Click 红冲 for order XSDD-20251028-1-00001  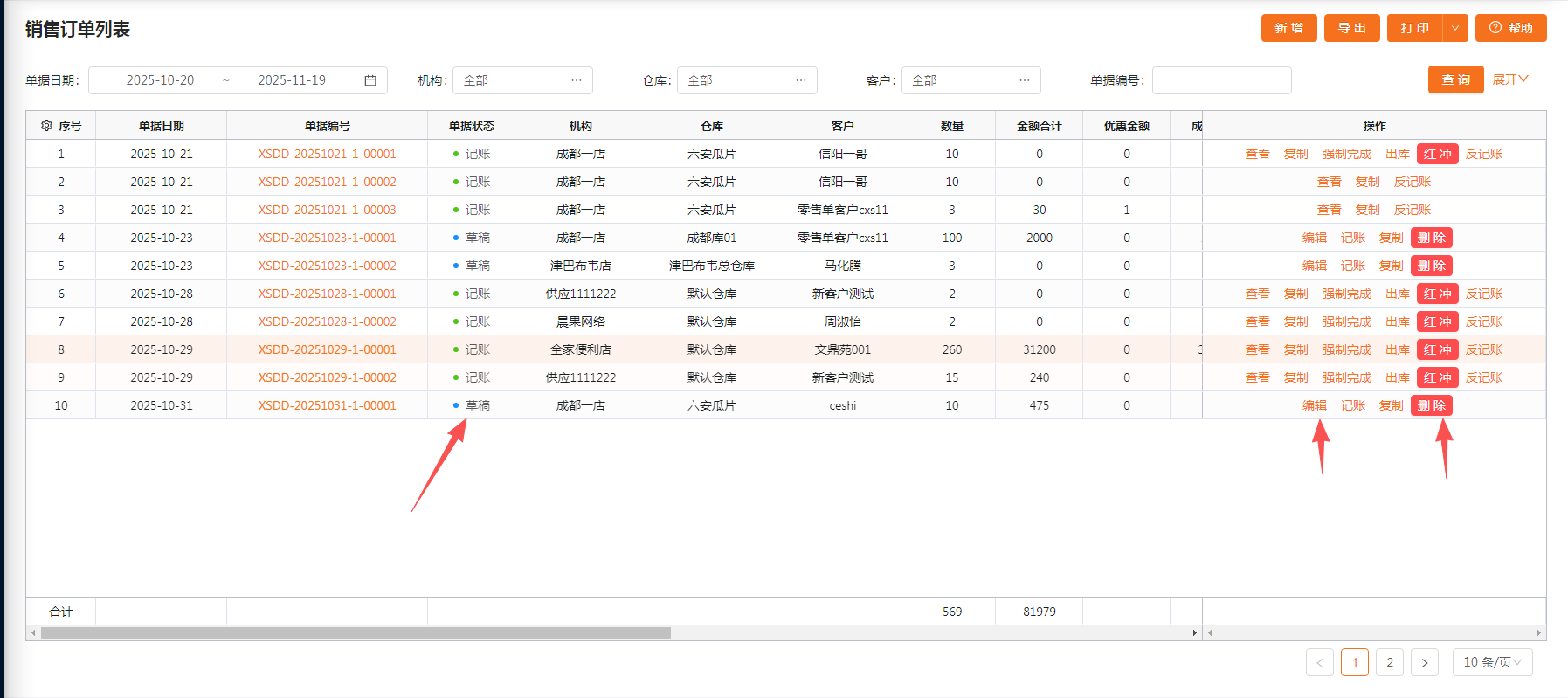coord(1438,294)
